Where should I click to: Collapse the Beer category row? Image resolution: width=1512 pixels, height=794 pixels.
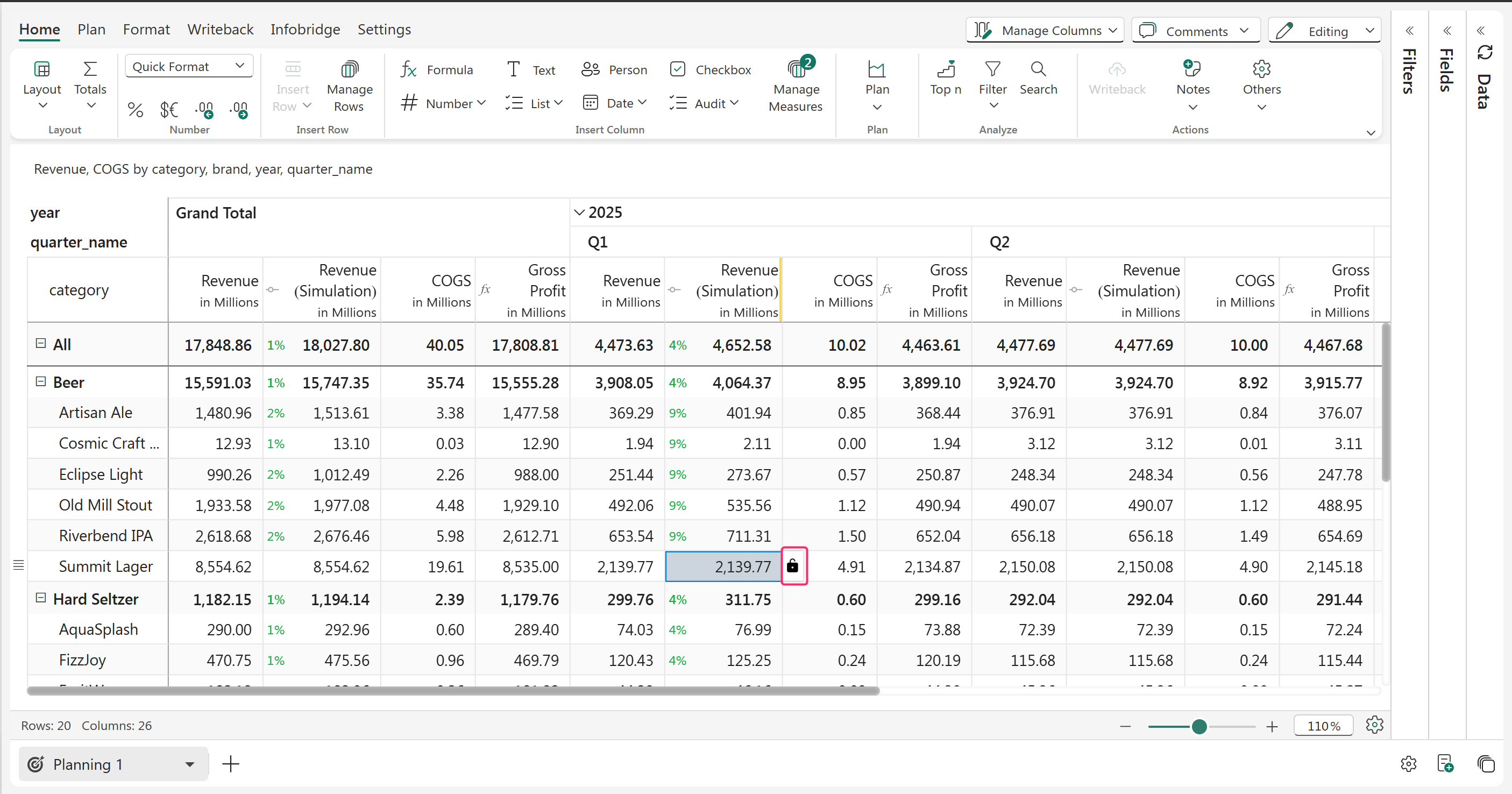tap(40, 382)
